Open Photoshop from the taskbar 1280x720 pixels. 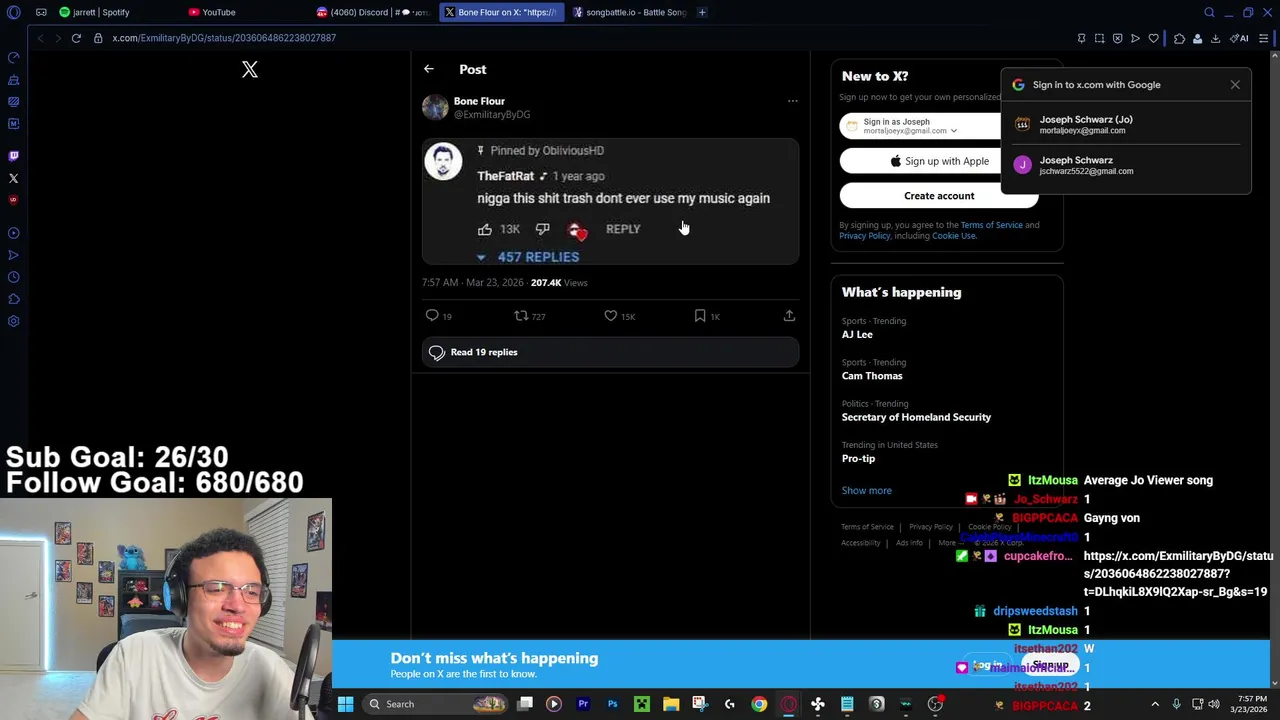[612, 704]
